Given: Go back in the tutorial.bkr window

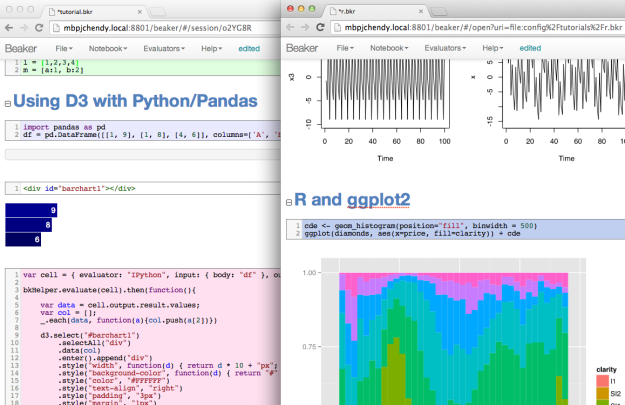Looking at the screenshot, I should 9,28.
